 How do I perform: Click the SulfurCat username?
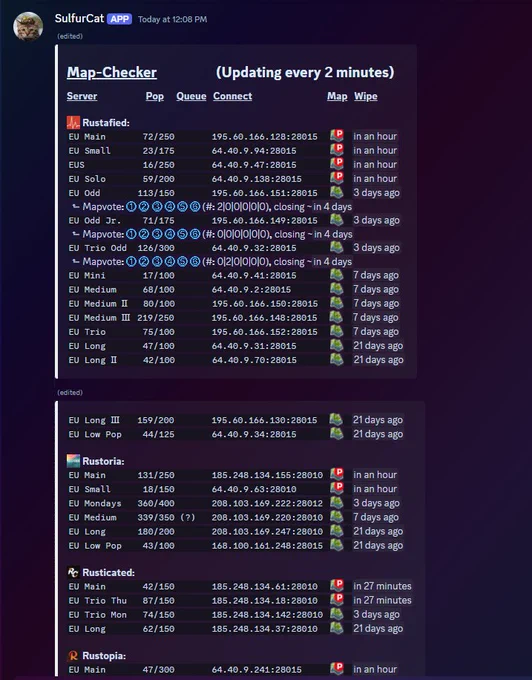tap(79, 19)
